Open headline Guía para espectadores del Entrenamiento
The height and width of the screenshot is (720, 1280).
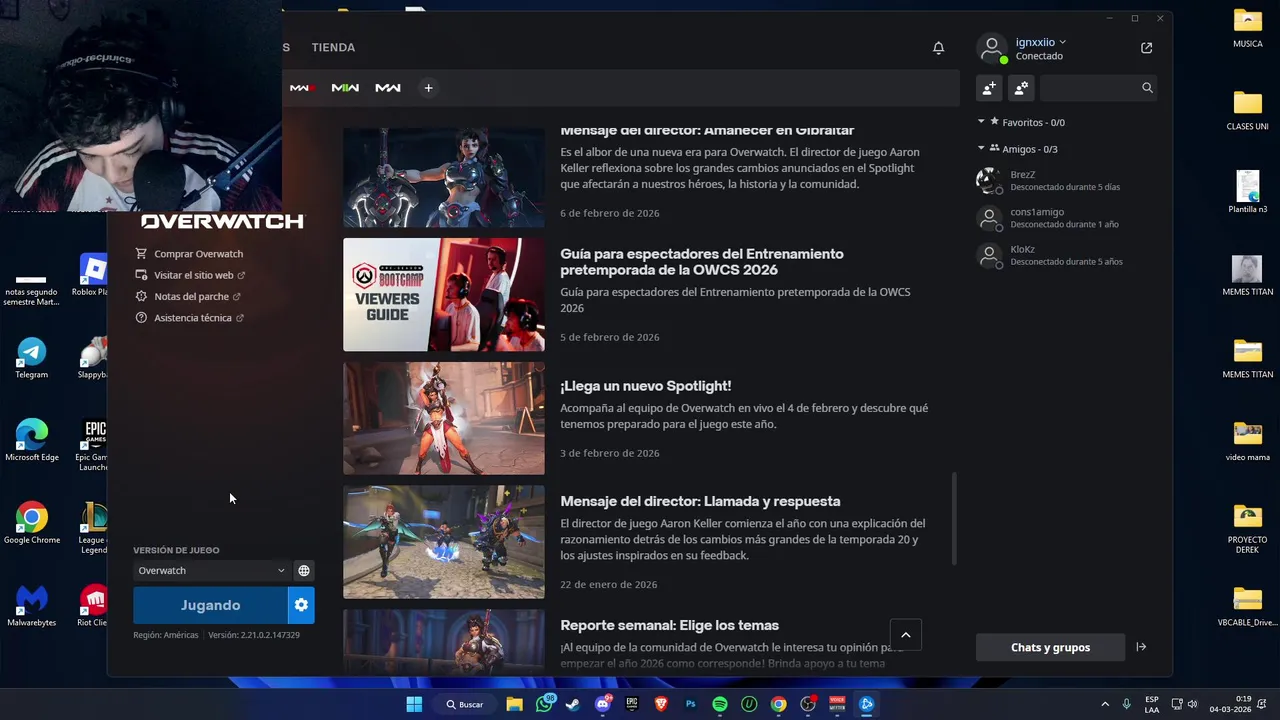point(702,262)
